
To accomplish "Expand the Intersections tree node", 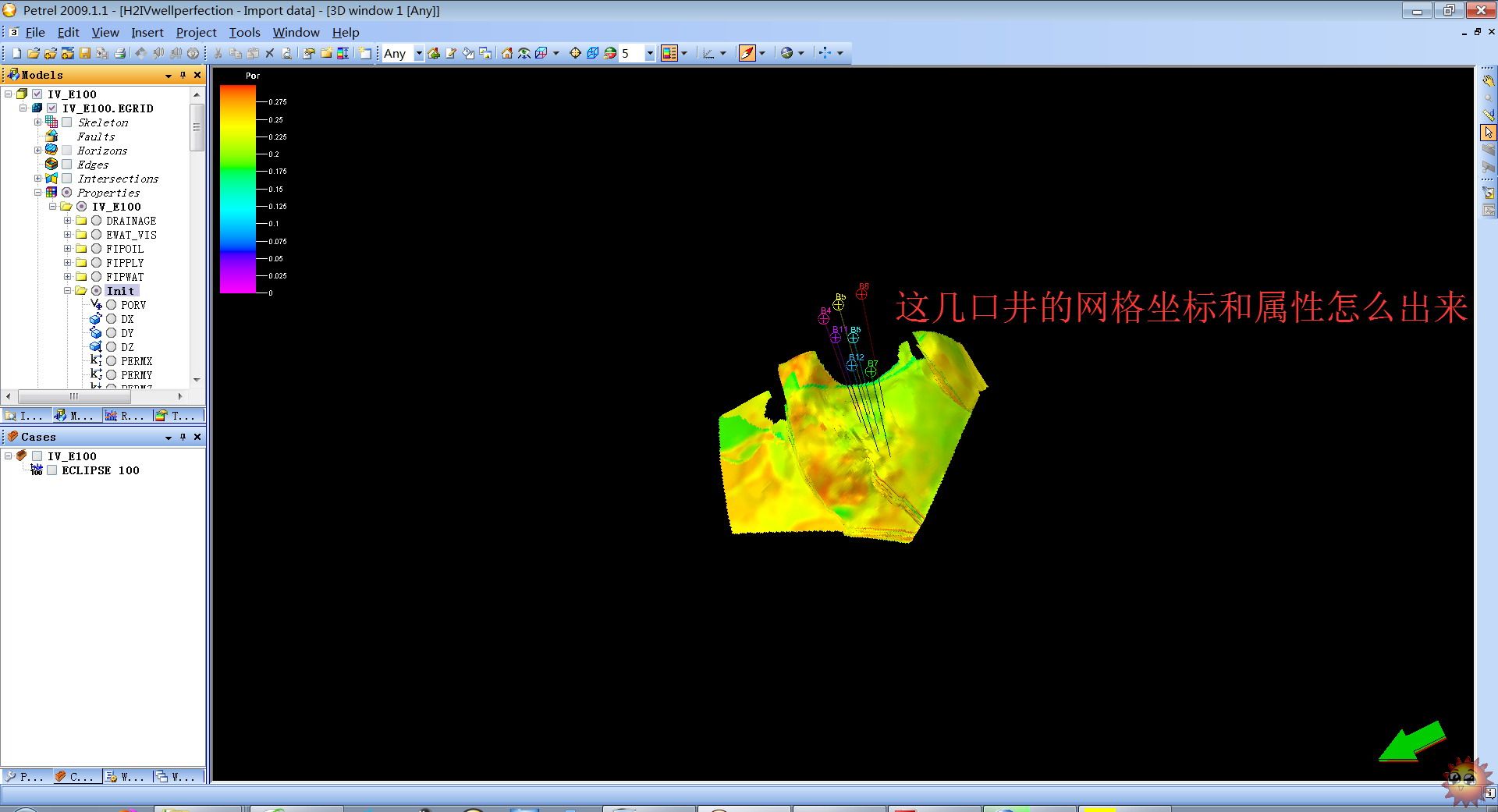I will pos(37,179).
